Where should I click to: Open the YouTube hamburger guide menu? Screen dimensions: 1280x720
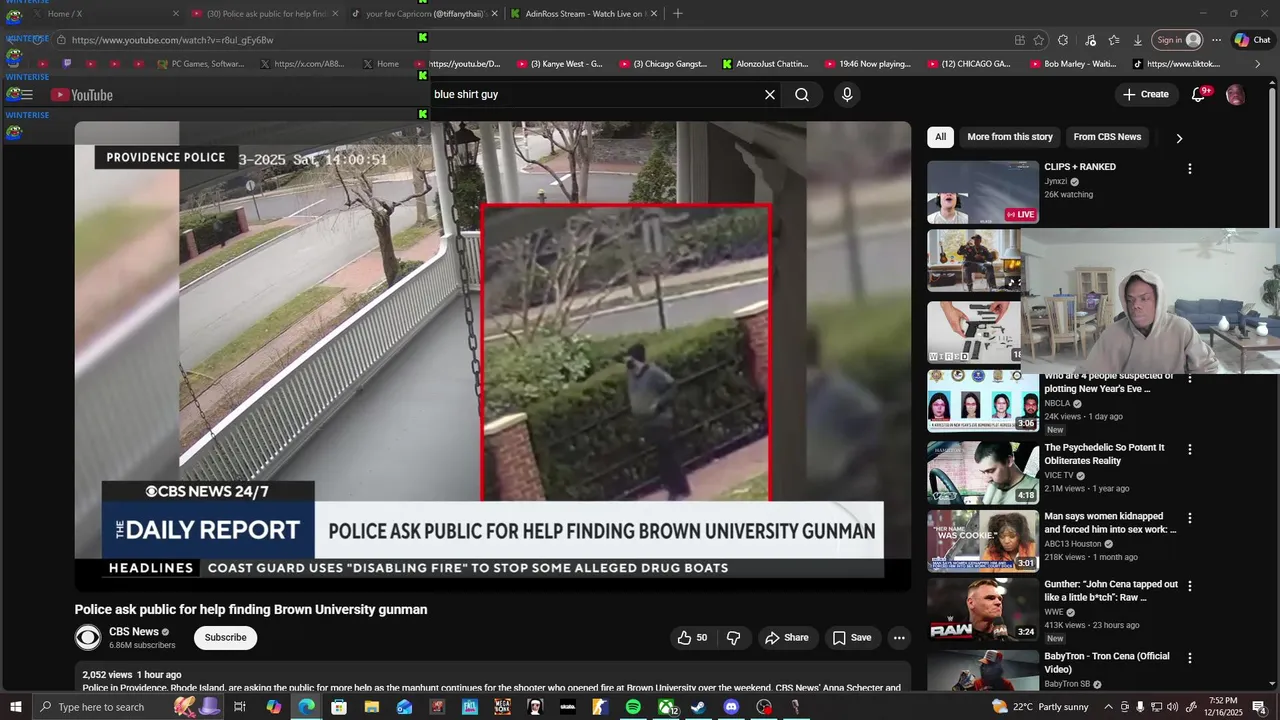(26, 95)
